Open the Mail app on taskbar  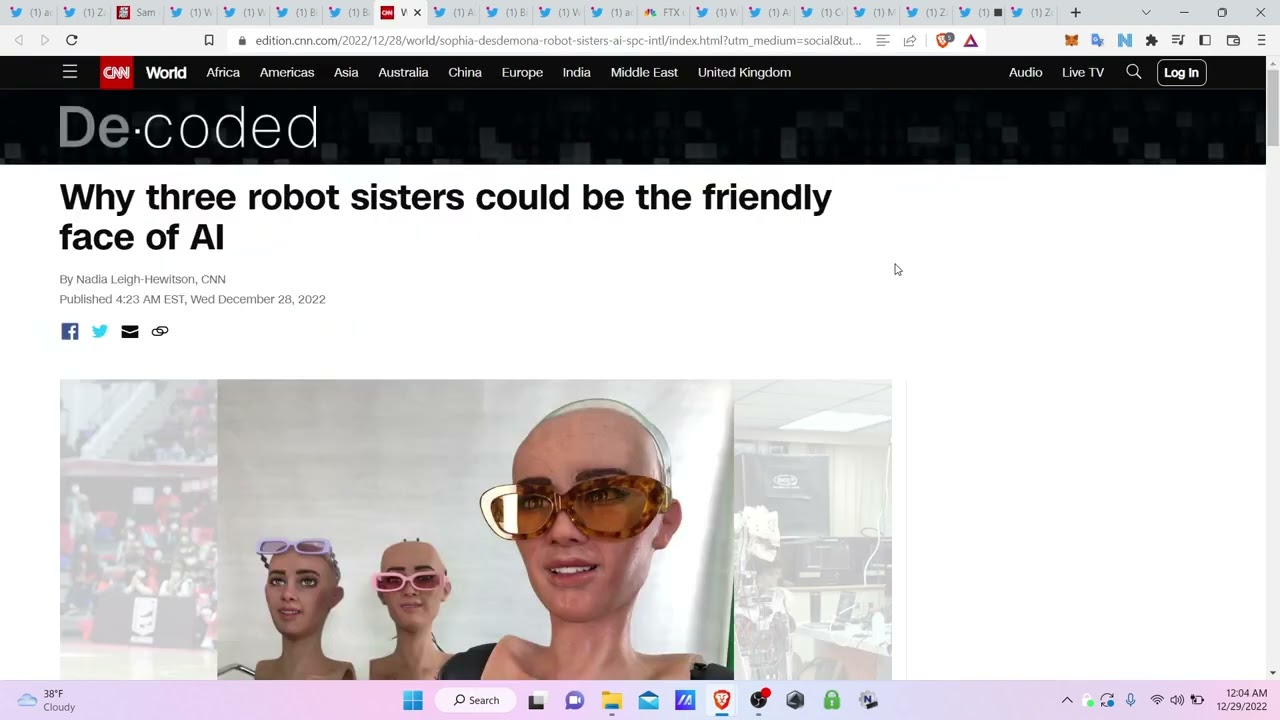(648, 700)
